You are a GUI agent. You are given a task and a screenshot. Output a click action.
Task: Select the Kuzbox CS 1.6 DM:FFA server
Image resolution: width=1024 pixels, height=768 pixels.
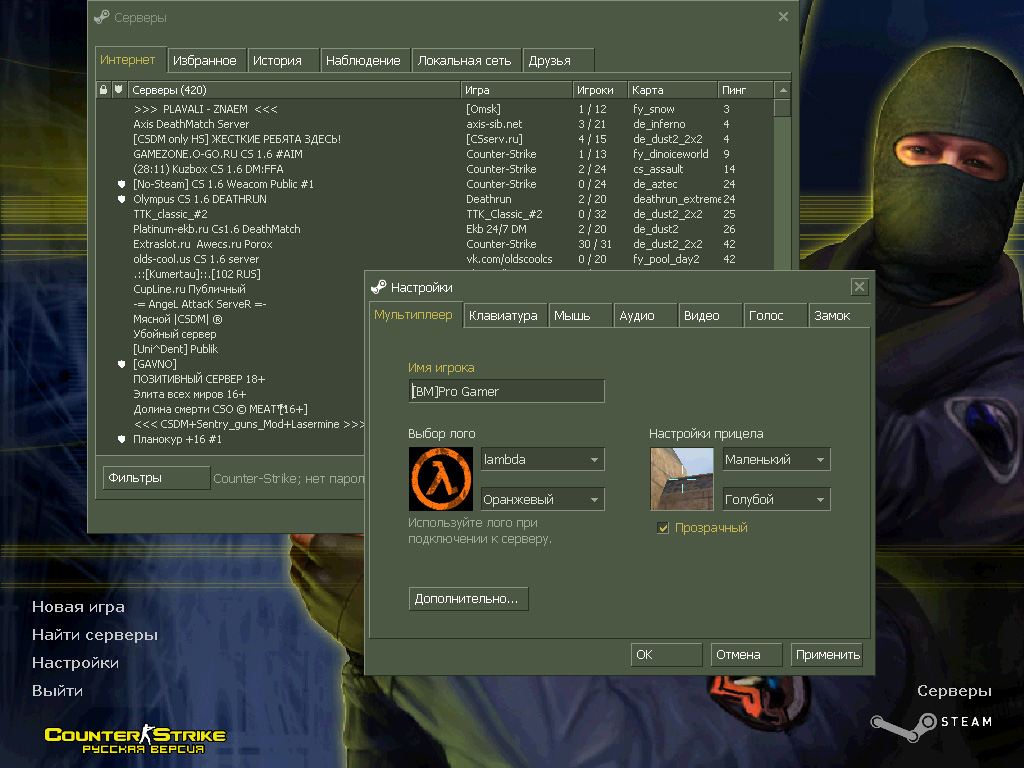tap(435, 169)
